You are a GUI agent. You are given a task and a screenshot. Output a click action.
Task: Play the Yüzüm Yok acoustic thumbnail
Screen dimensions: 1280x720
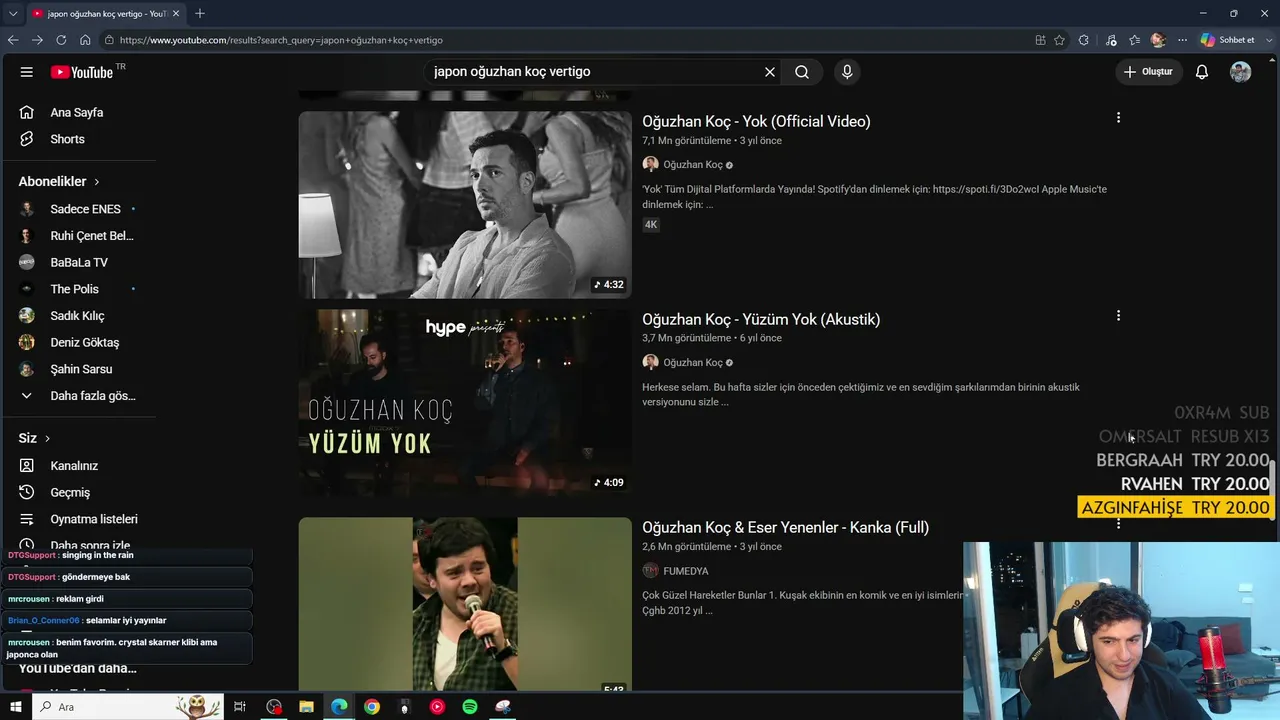[x=465, y=403]
